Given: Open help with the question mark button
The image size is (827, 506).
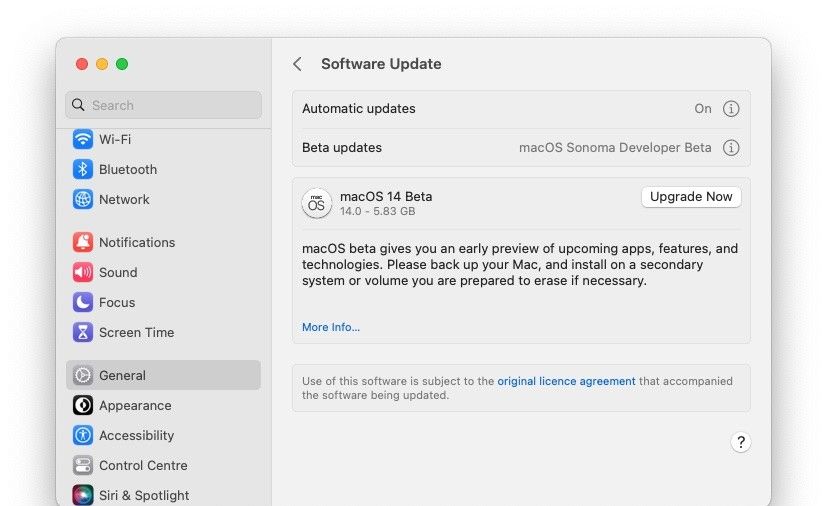Looking at the screenshot, I should 741,442.
